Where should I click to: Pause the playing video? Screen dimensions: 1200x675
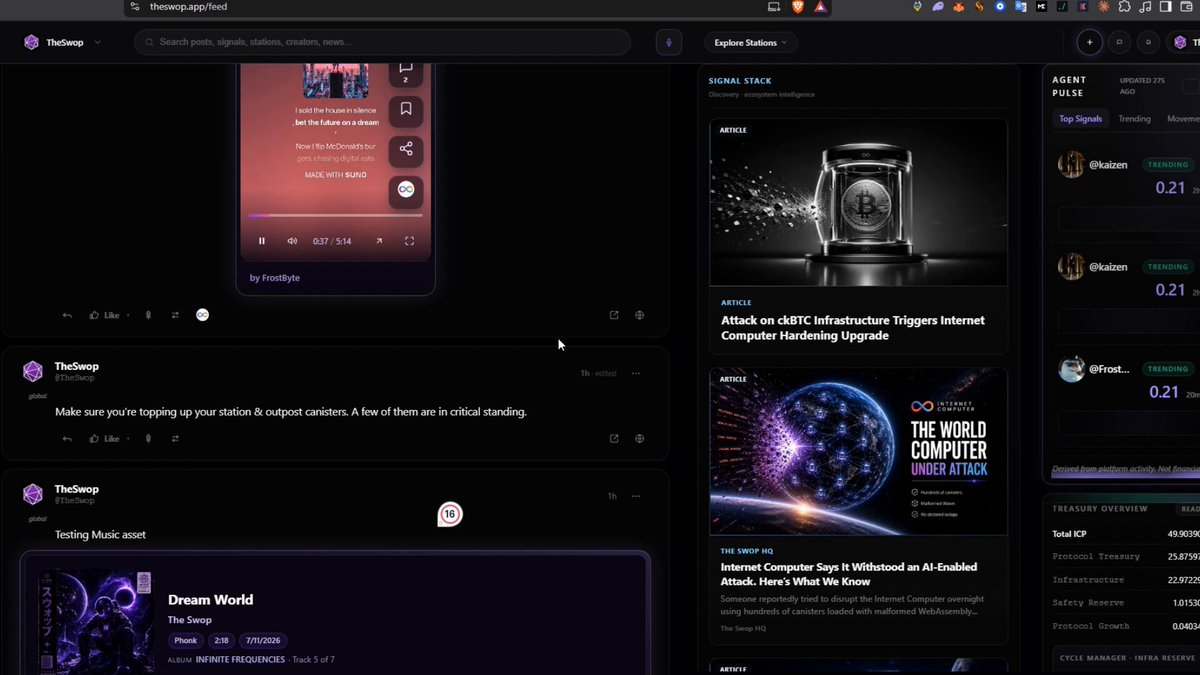262,241
